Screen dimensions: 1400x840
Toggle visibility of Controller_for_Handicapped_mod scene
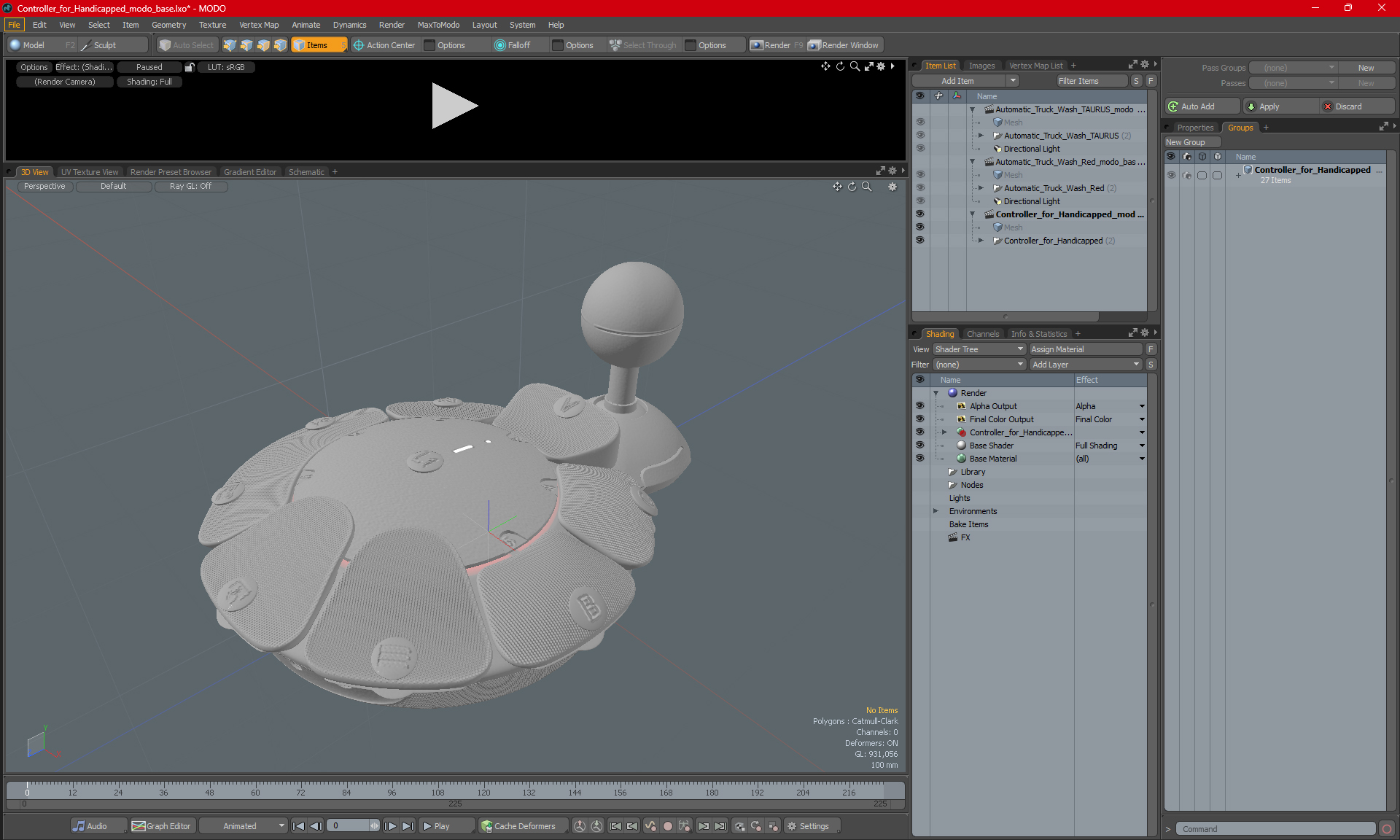(919, 214)
